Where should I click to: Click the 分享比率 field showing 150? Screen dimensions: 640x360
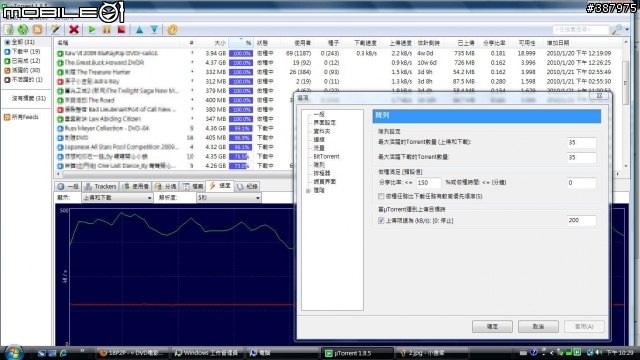coord(429,183)
